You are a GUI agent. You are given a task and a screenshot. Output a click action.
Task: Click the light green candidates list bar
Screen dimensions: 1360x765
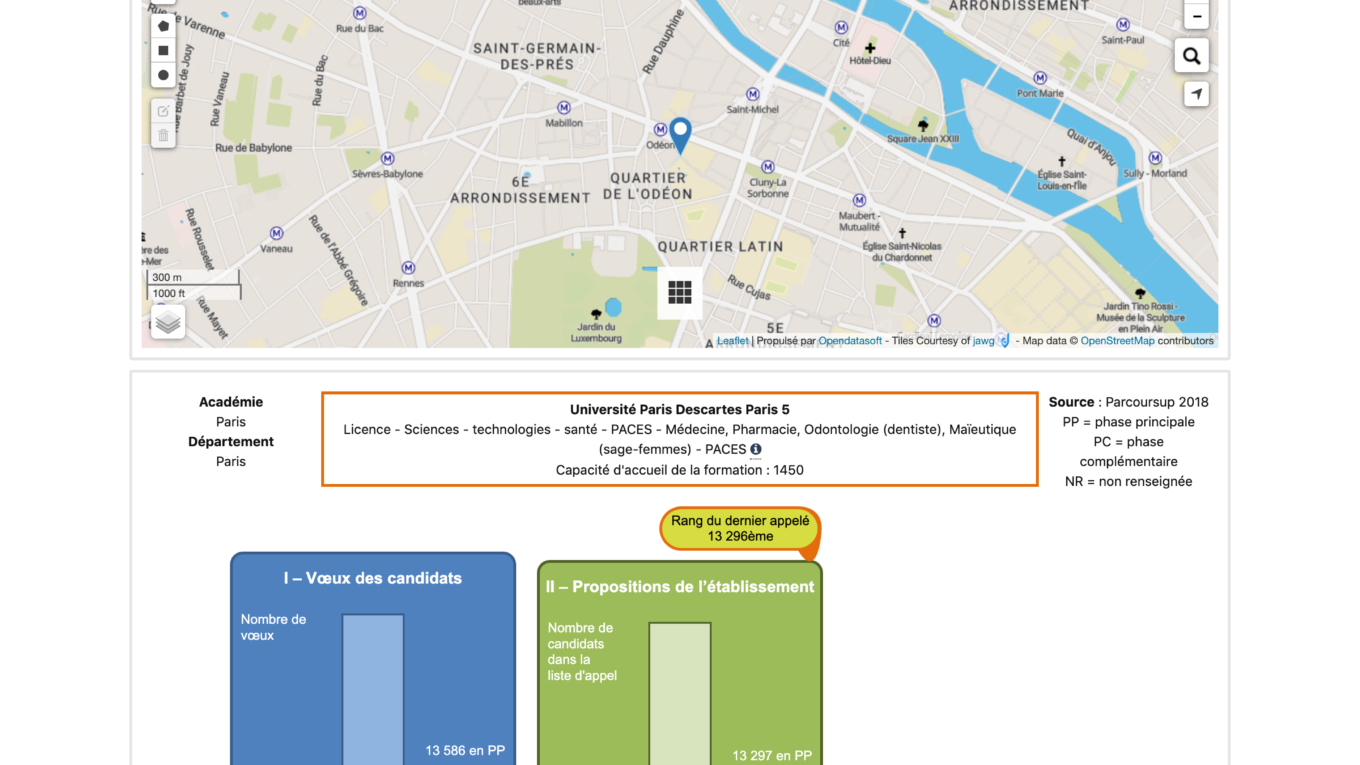(680, 694)
